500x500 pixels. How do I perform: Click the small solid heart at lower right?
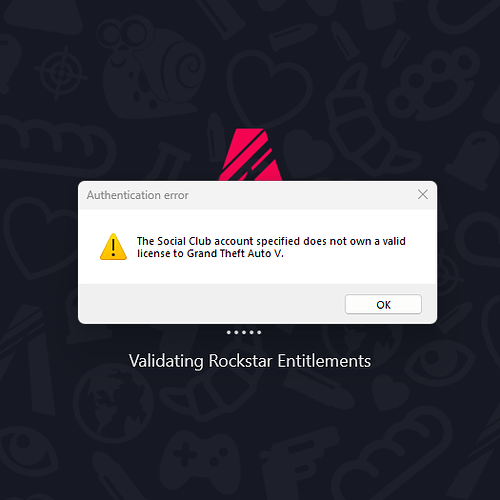tap(391, 392)
